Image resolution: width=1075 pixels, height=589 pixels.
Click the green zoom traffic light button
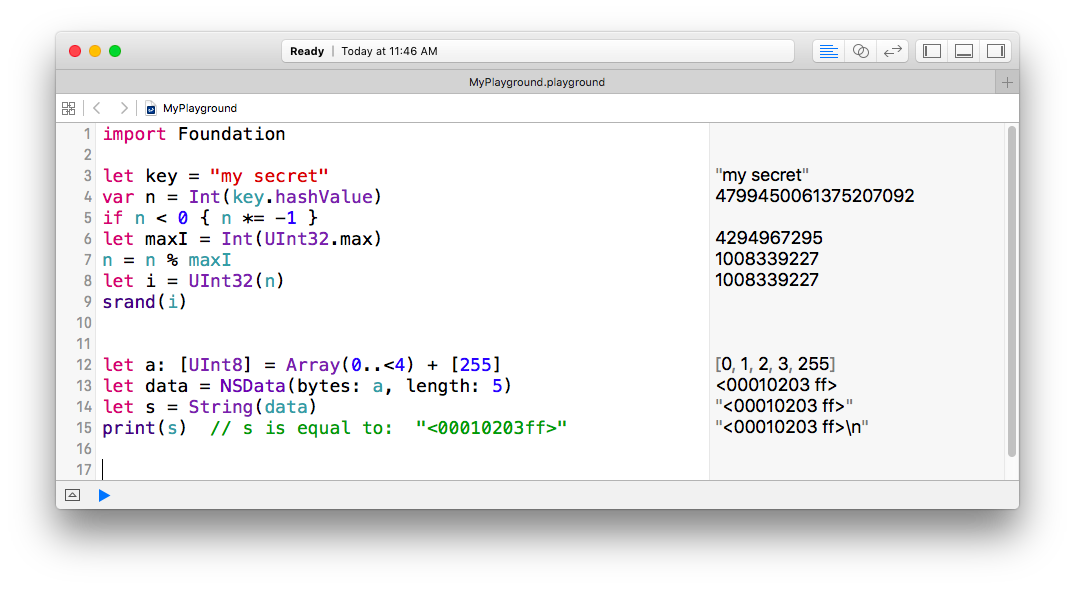(x=114, y=50)
